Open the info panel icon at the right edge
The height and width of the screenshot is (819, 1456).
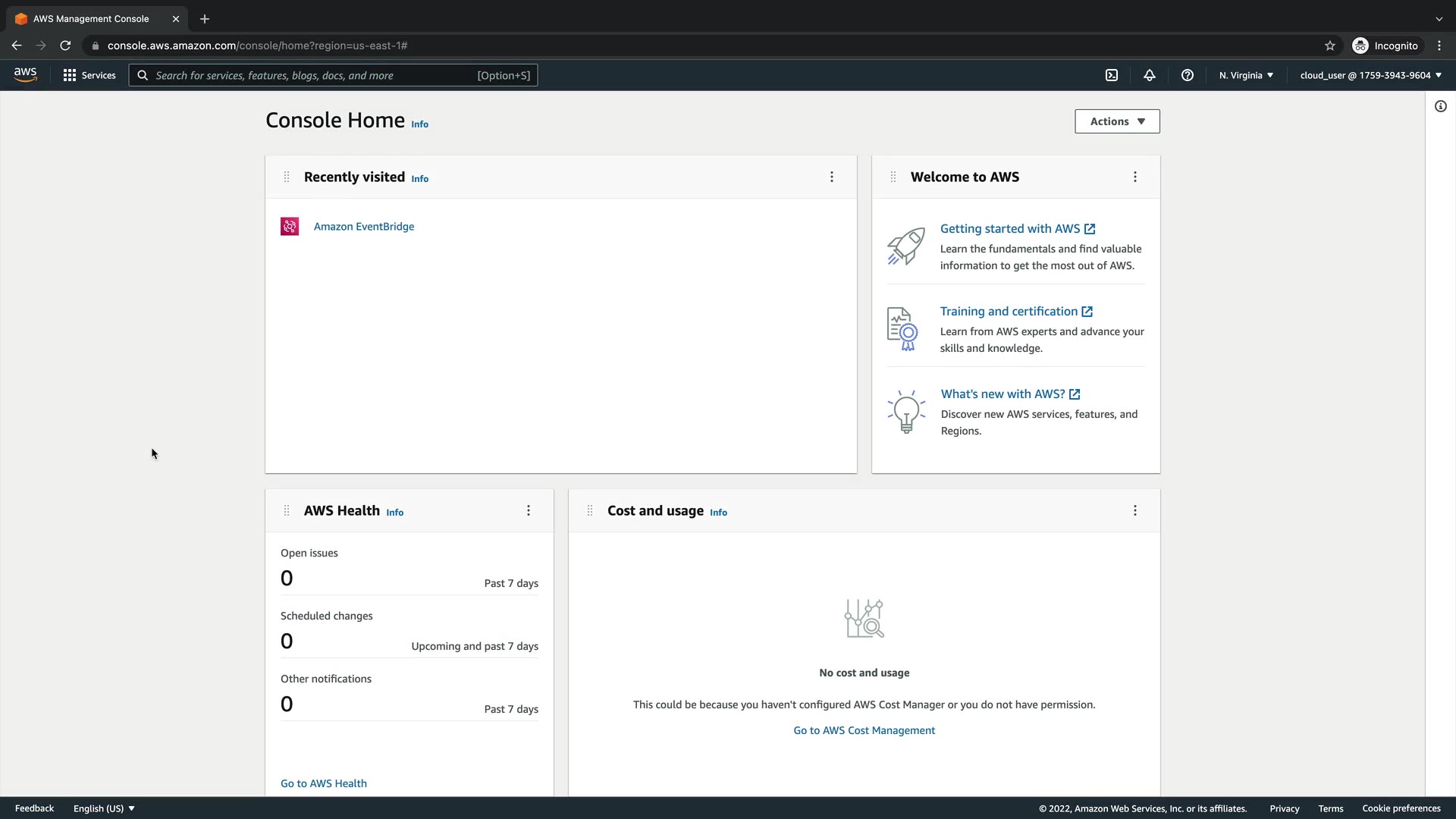(x=1441, y=106)
